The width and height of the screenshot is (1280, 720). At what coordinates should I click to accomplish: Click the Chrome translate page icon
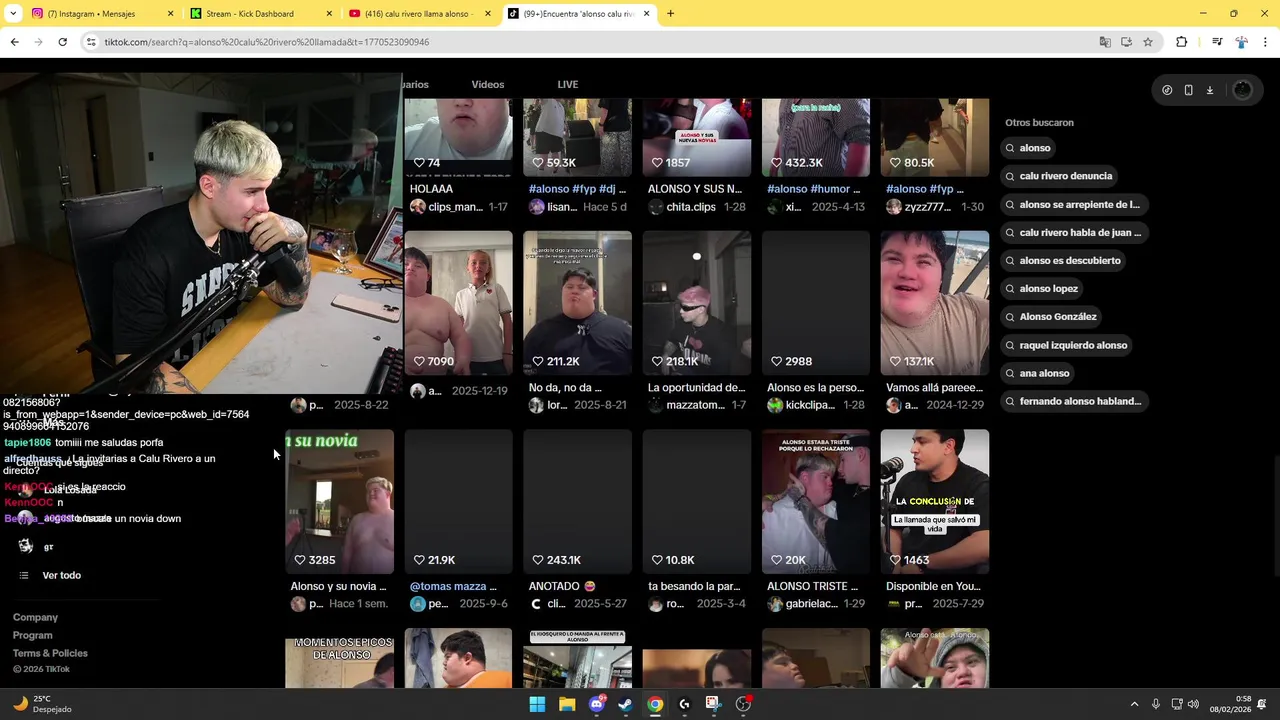pyautogui.click(x=1104, y=42)
